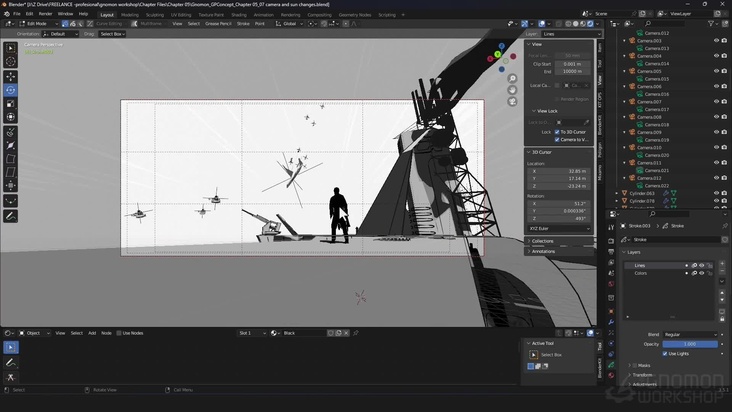Viewport: 732px width, 412px height.
Task: Click the zoom magnifier viewport gizmo
Action: pyautogui.click(x=513, y=79)
